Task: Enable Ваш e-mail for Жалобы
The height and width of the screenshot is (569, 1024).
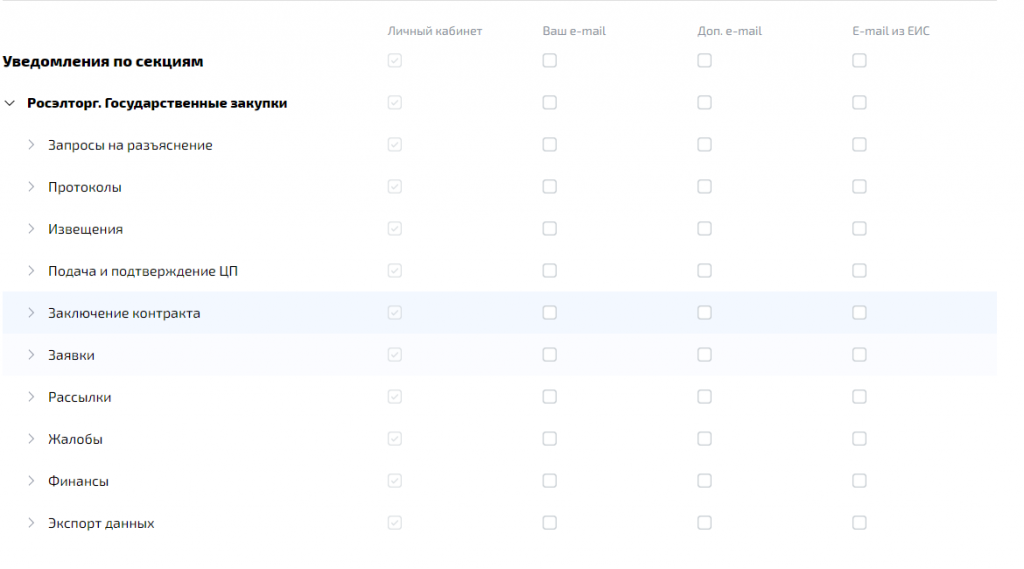Action: pyautogui.click(x=550, y=439)
